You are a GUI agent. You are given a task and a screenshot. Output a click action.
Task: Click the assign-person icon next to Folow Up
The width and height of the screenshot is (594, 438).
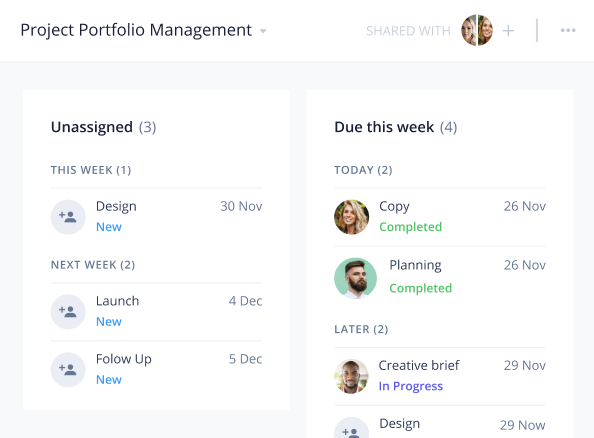[68, 370]
